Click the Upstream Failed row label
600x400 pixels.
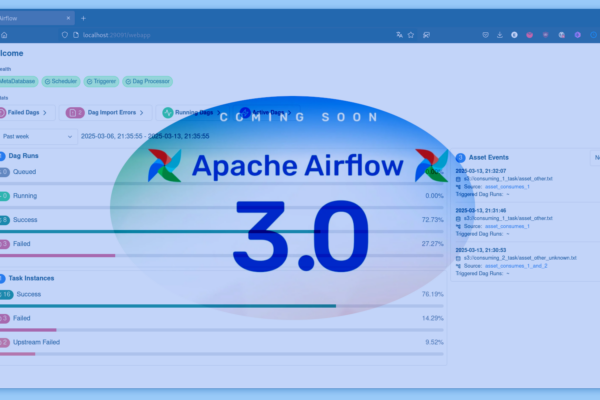pyautogui.click(x=36, y=342)
